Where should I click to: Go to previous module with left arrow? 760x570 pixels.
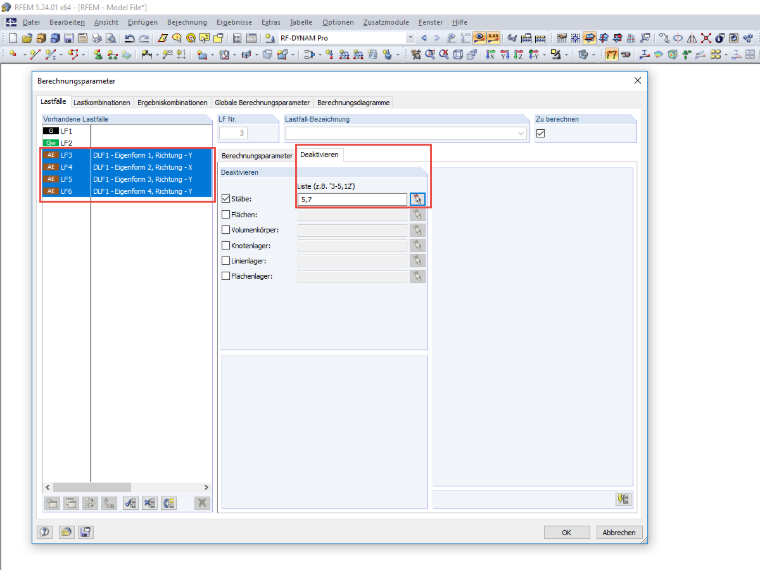(x=424, y=38)
